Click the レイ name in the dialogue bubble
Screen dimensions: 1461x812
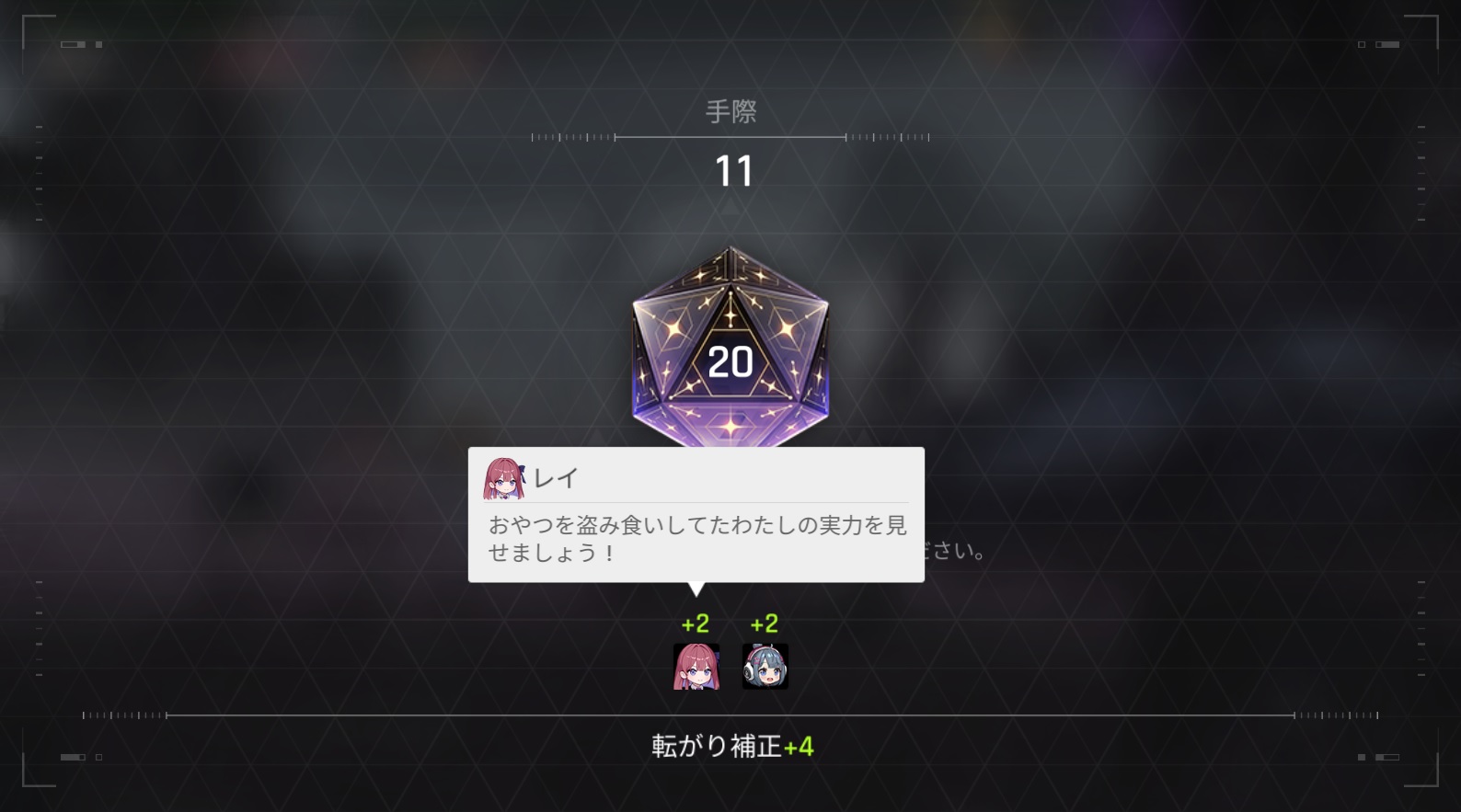pyautogui.click(x=557, y=478)
